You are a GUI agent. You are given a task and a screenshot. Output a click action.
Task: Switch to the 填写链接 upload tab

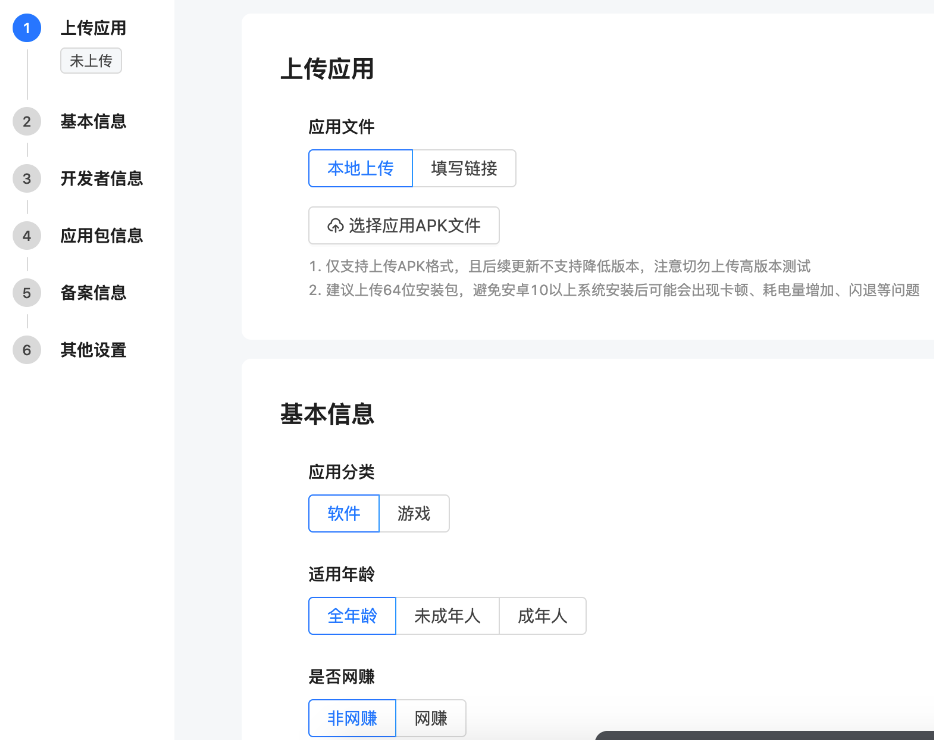464,168
